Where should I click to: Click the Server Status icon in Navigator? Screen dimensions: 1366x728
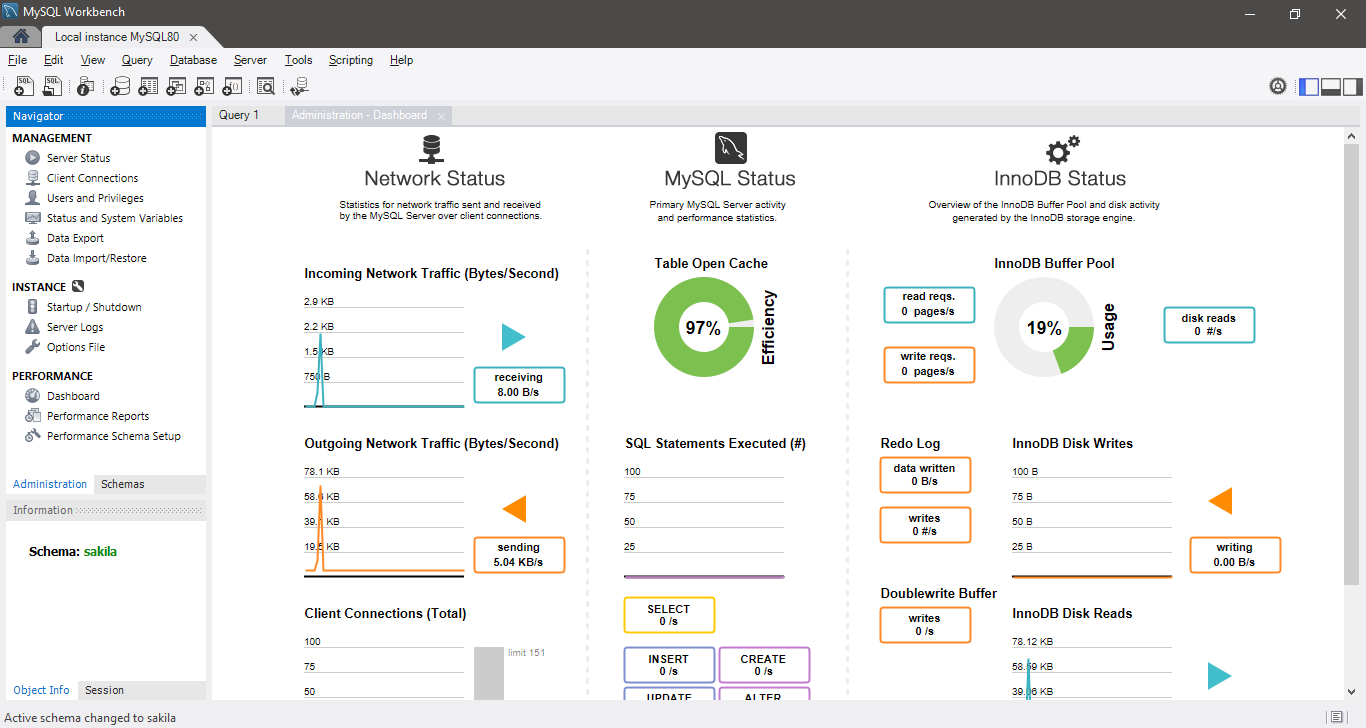click(x=33, y=158)
